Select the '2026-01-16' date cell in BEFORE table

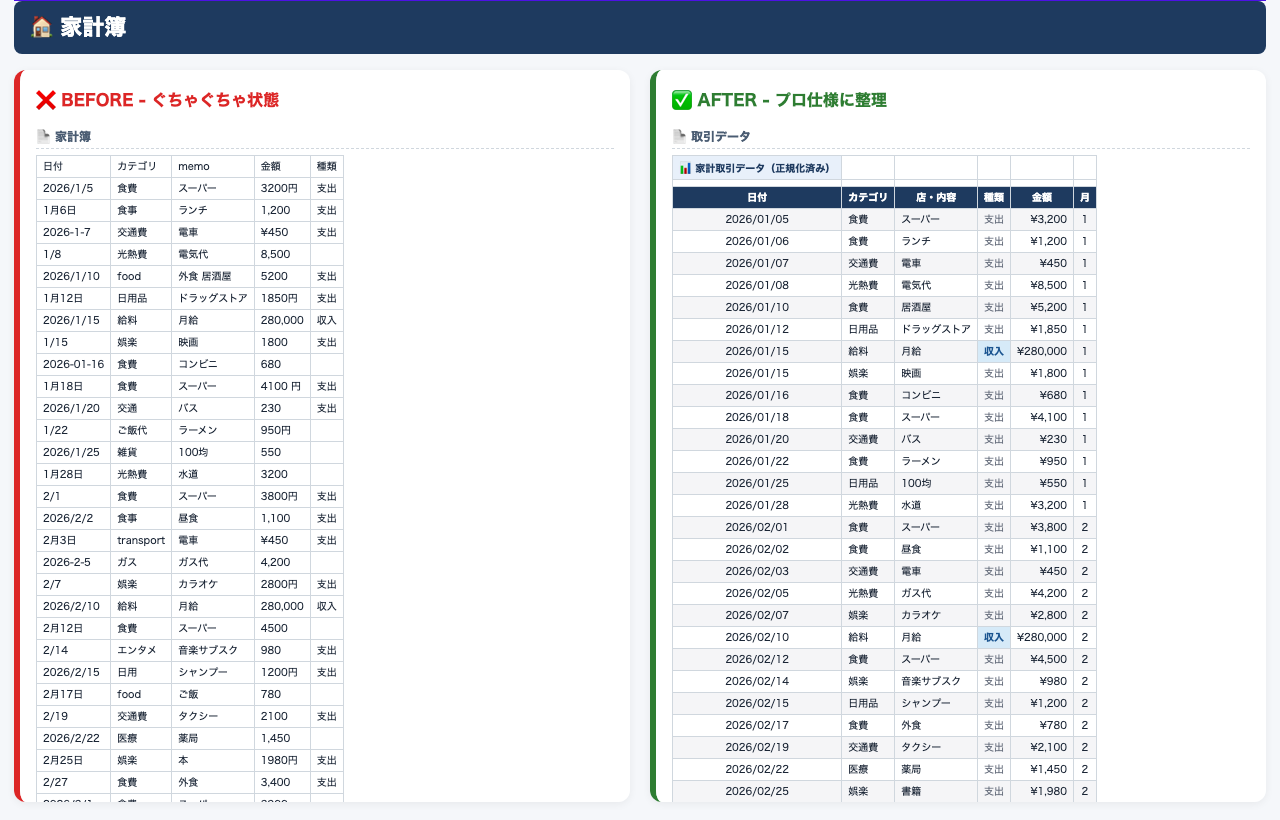(x=74, y=364)
